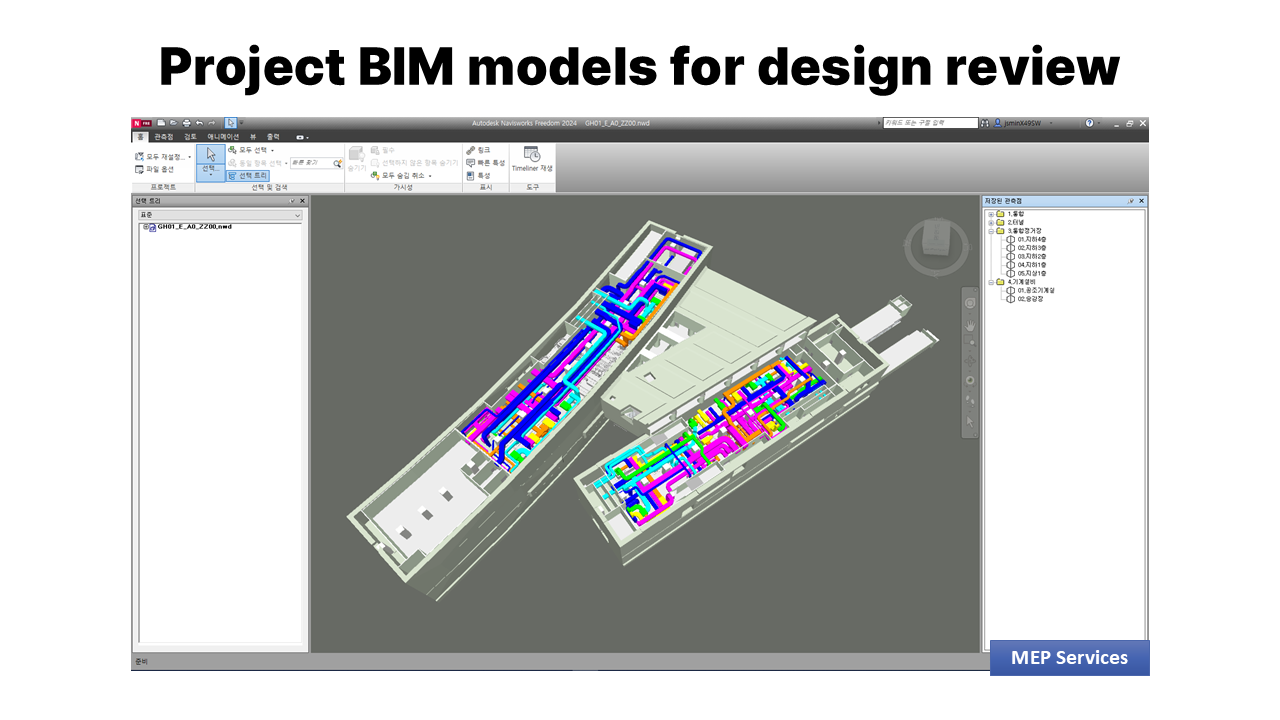Collapse the 3.통합정거장 folder

[990, 231]
